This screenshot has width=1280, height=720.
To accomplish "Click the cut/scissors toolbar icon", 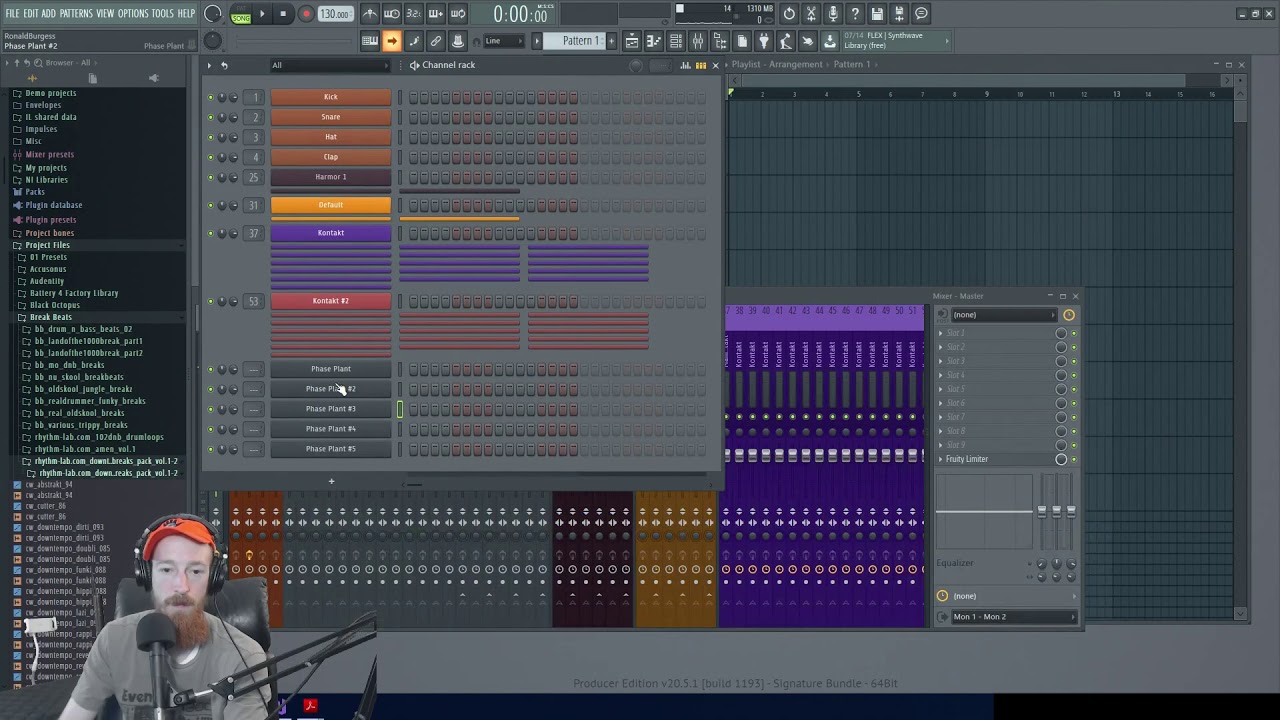I will pos(811,14).
